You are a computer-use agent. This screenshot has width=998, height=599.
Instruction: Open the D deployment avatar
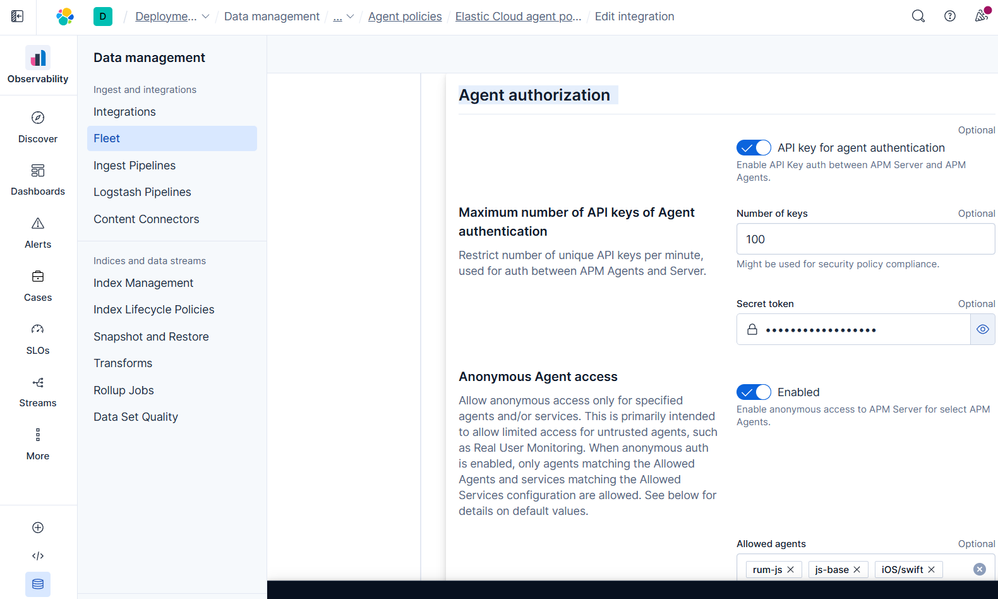[x=102, y=17]
